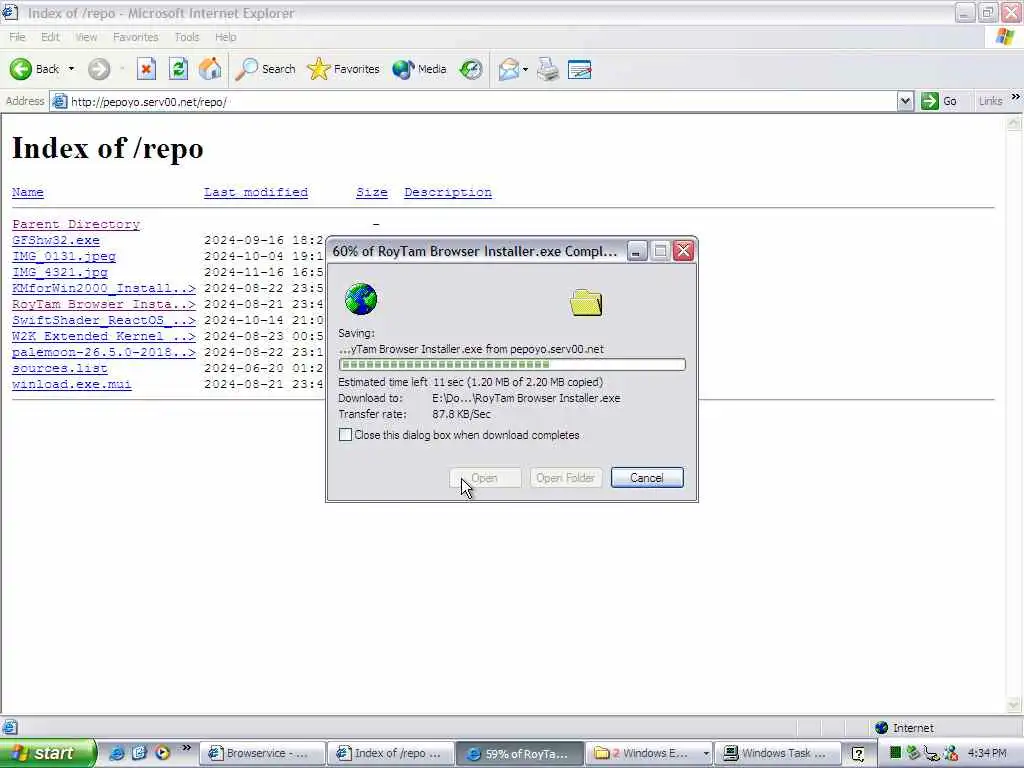Open the Search pane from the toolbar
1024x768 pixels.
(x=265, y=69)
